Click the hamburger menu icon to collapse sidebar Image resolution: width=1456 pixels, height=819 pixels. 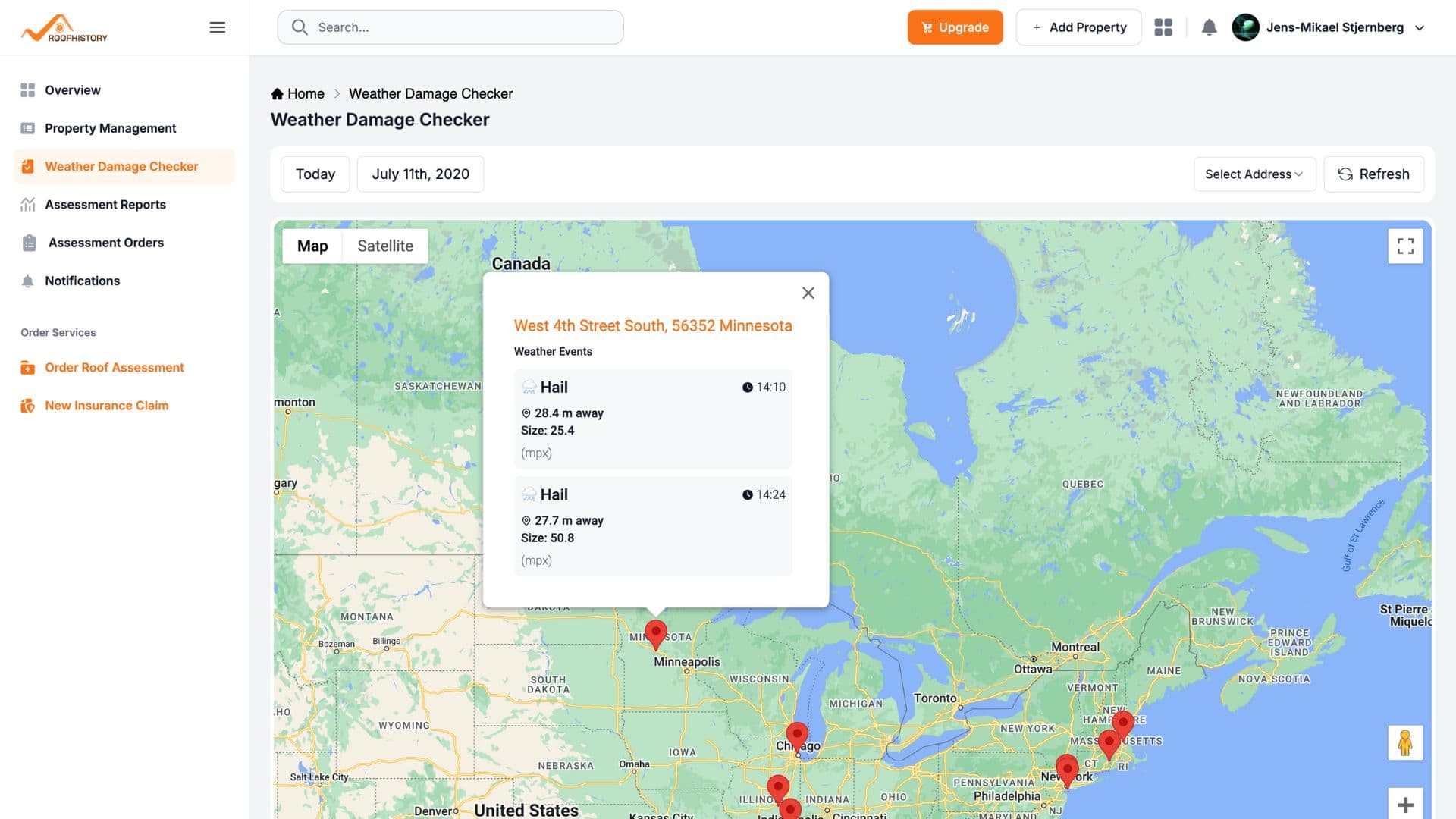pyautogui.click(x=217, y=27)
